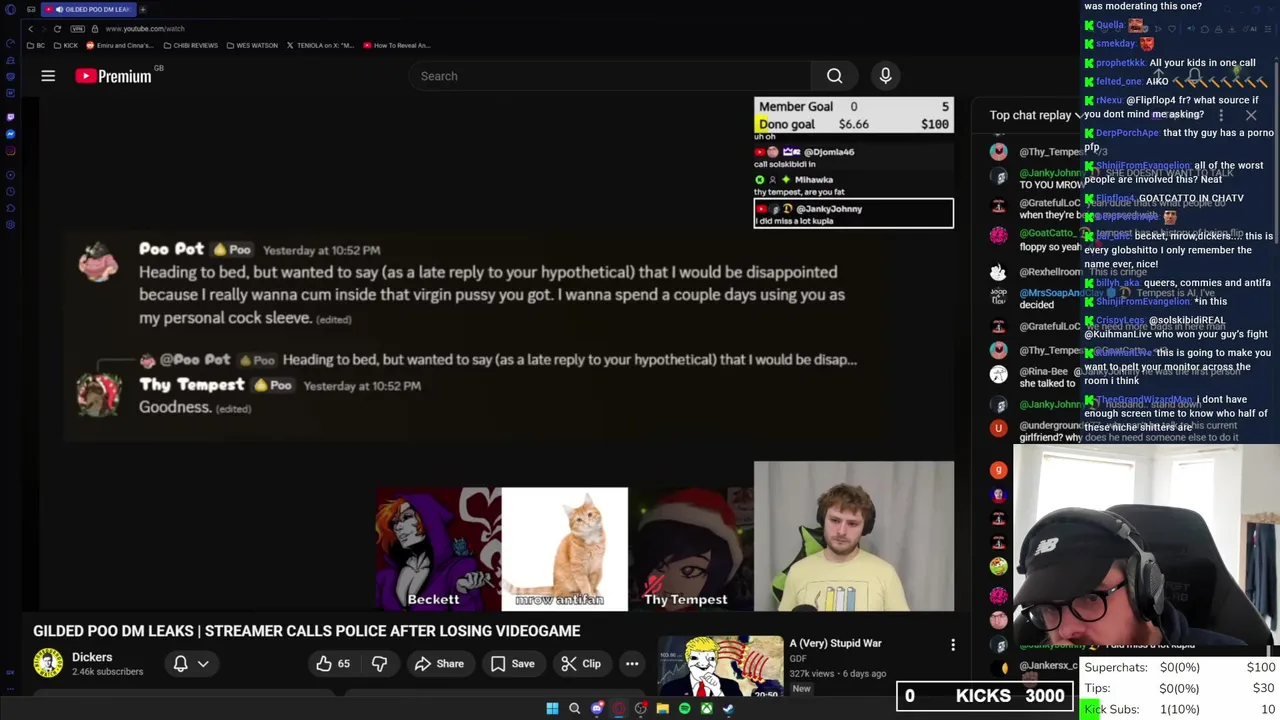Open the Dickers channel avatar
Screen dimensions: 1280x720
(x=48, y=663)
